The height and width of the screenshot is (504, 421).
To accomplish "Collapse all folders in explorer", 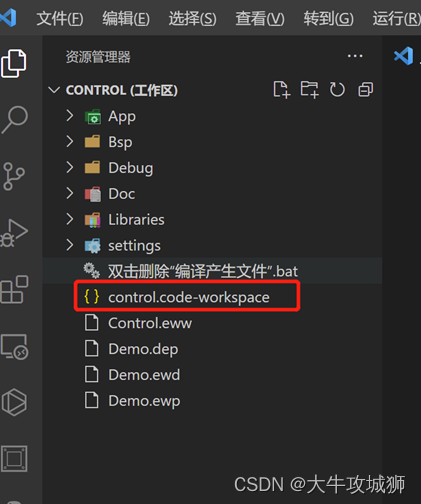I will 366,90.
